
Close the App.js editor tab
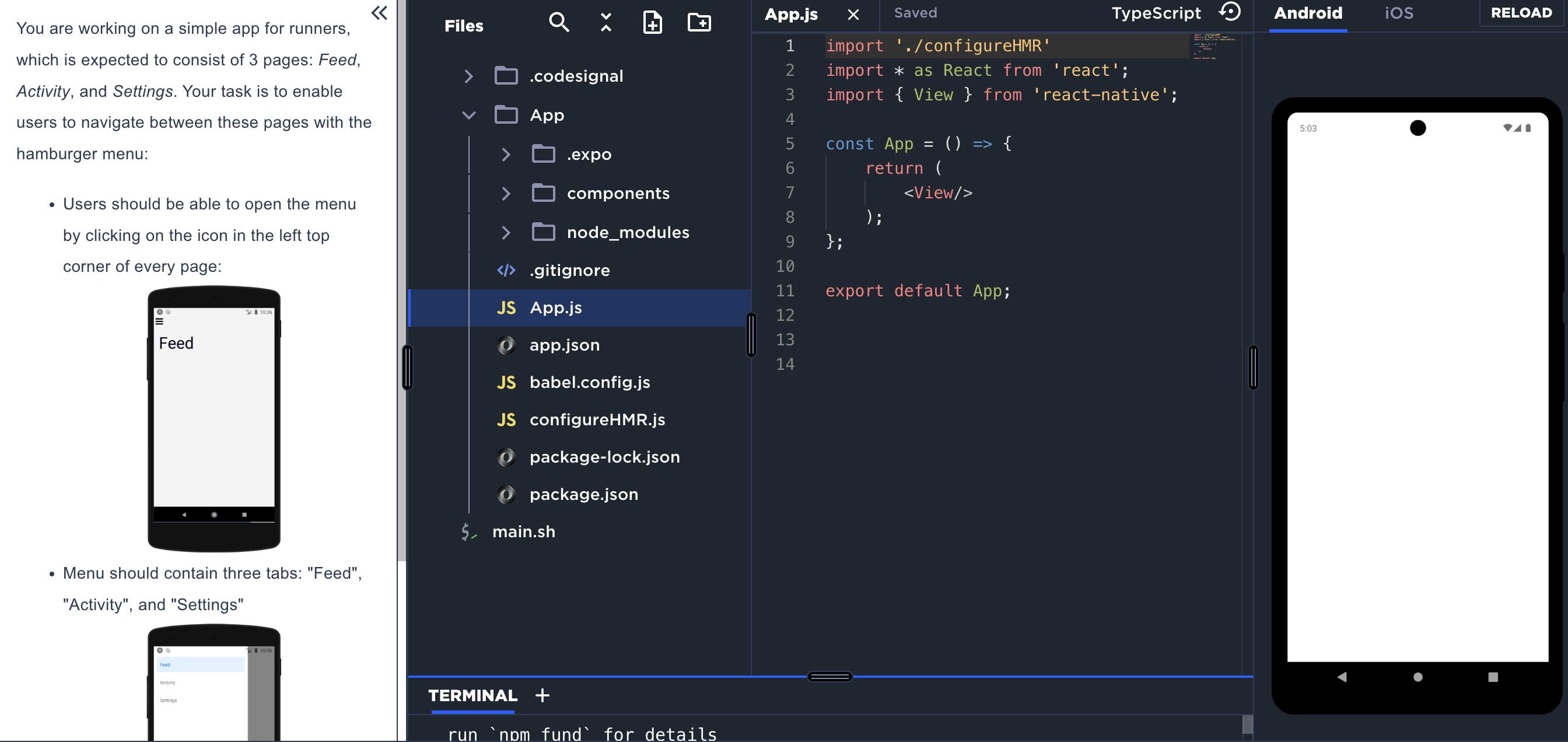[853, 15]
